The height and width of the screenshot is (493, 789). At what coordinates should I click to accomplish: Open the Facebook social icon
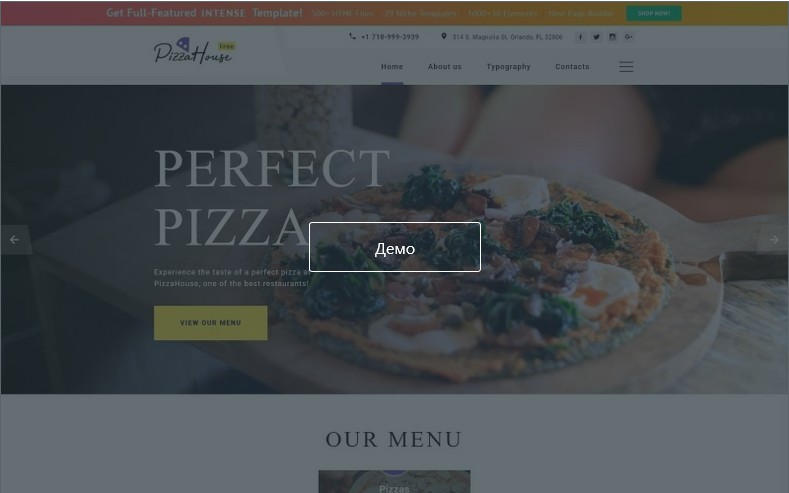[x=580, y=37]
